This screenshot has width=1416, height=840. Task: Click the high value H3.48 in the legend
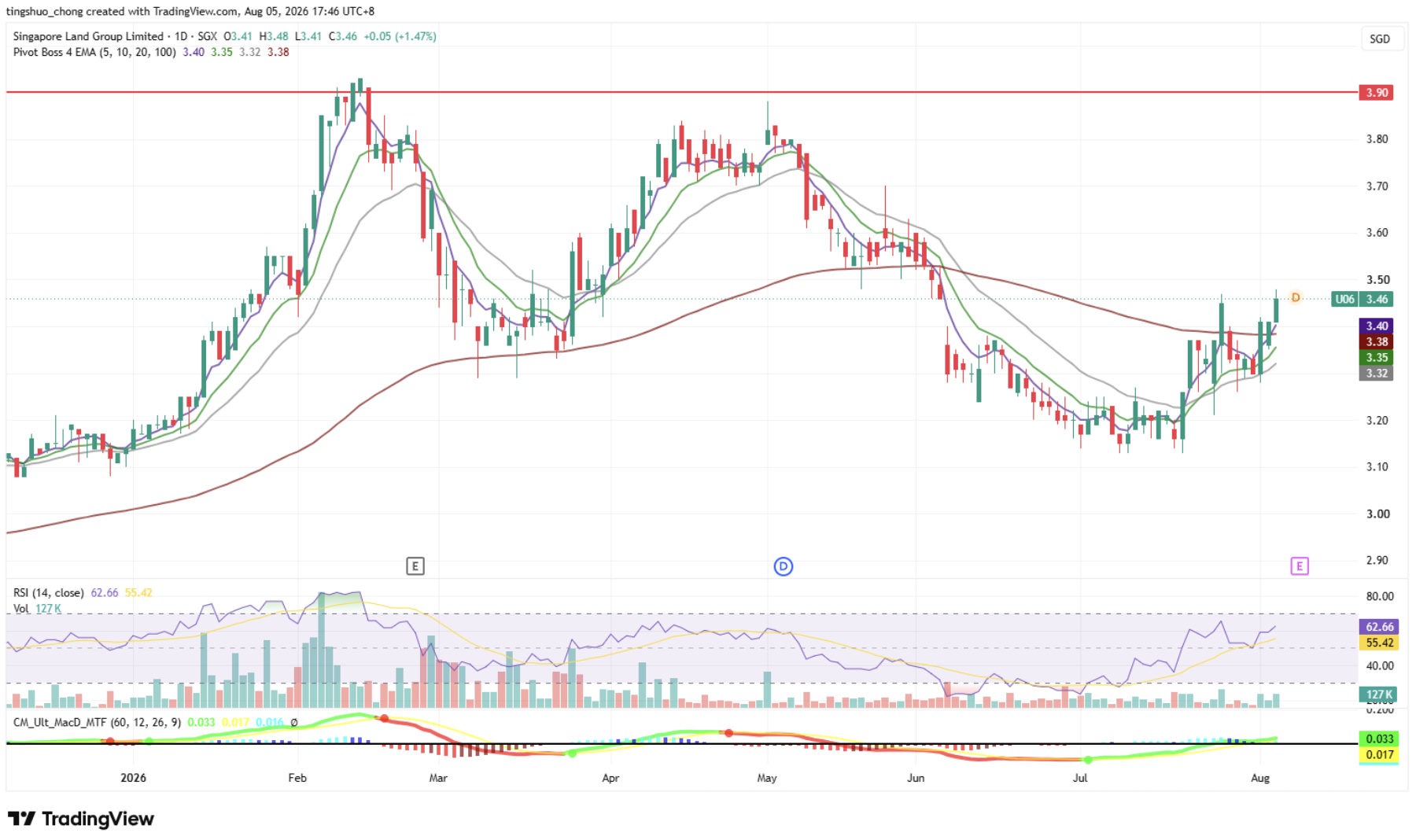[x=273, y=36]
